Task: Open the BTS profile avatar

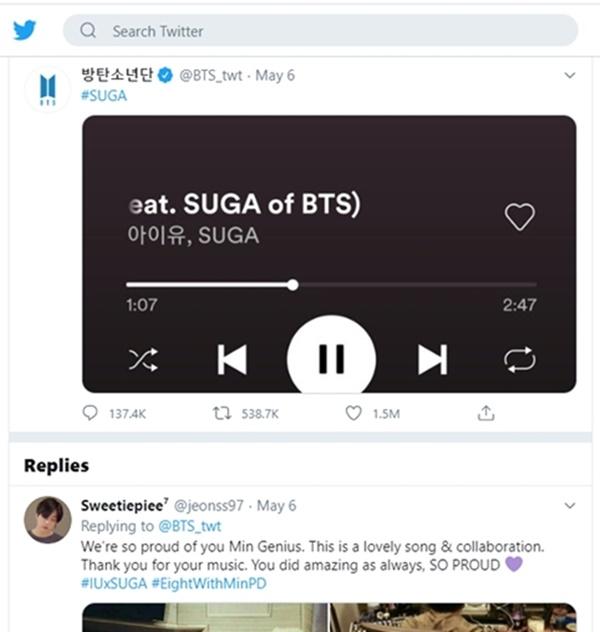Action: (x=47, y=91)
